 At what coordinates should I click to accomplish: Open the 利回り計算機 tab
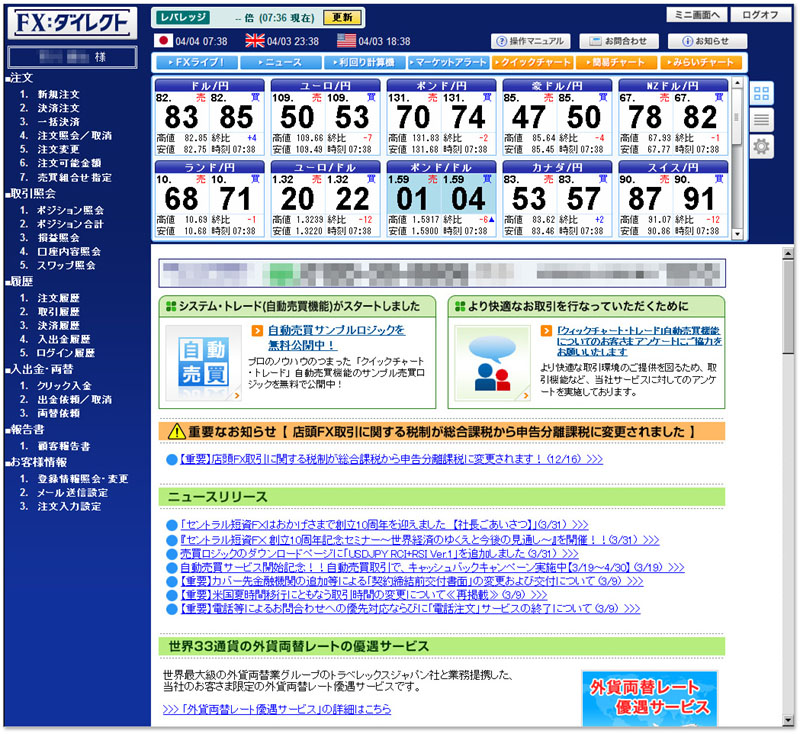coord(364,62)
